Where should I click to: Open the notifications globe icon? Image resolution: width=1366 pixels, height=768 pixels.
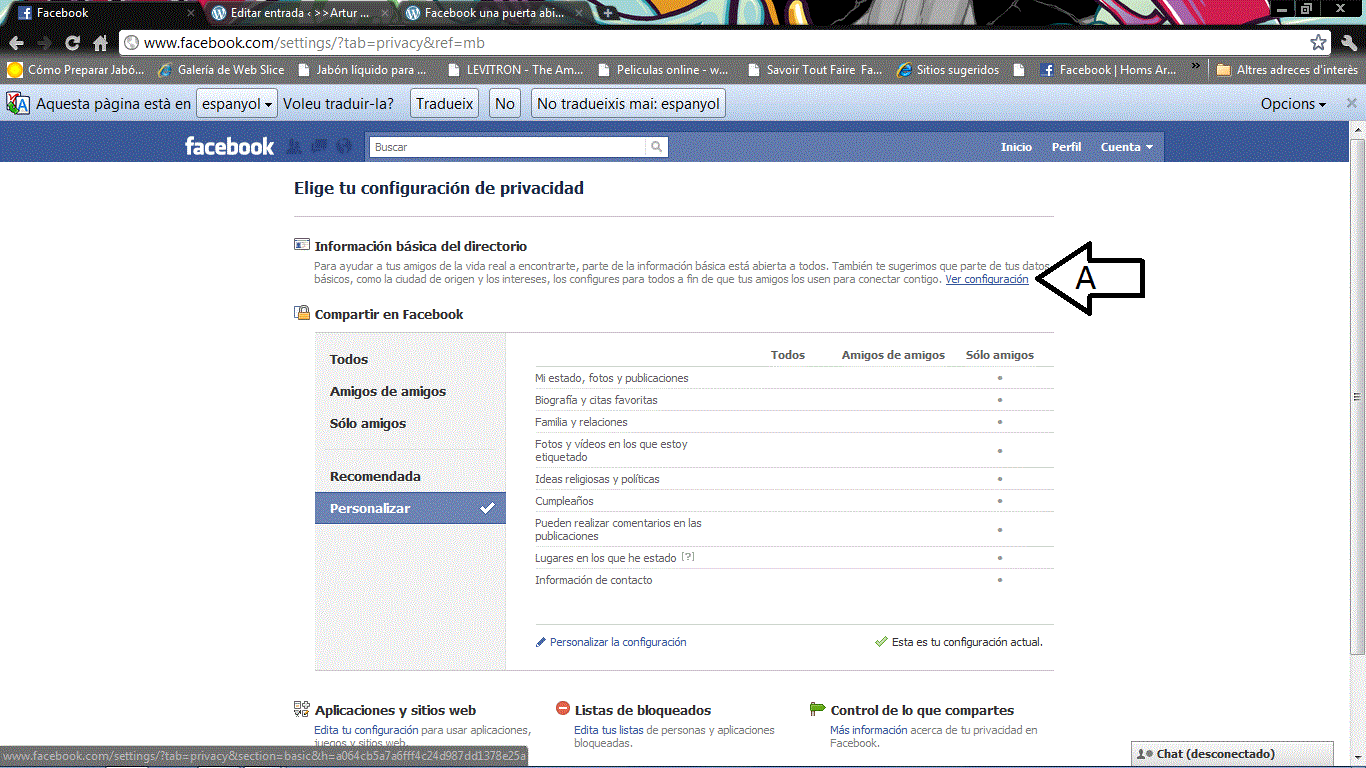(x=344, y=147)
